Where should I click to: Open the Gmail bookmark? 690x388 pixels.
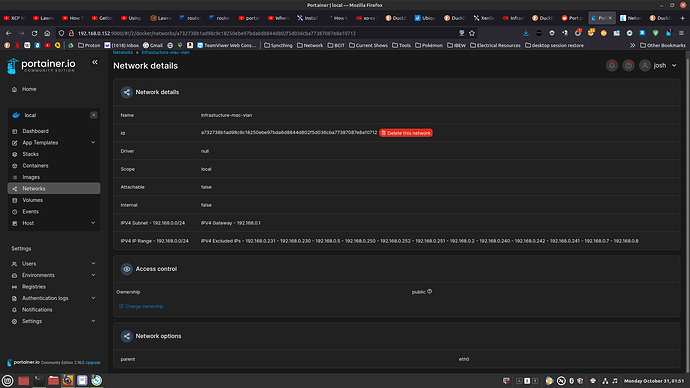tap(153, 45)
